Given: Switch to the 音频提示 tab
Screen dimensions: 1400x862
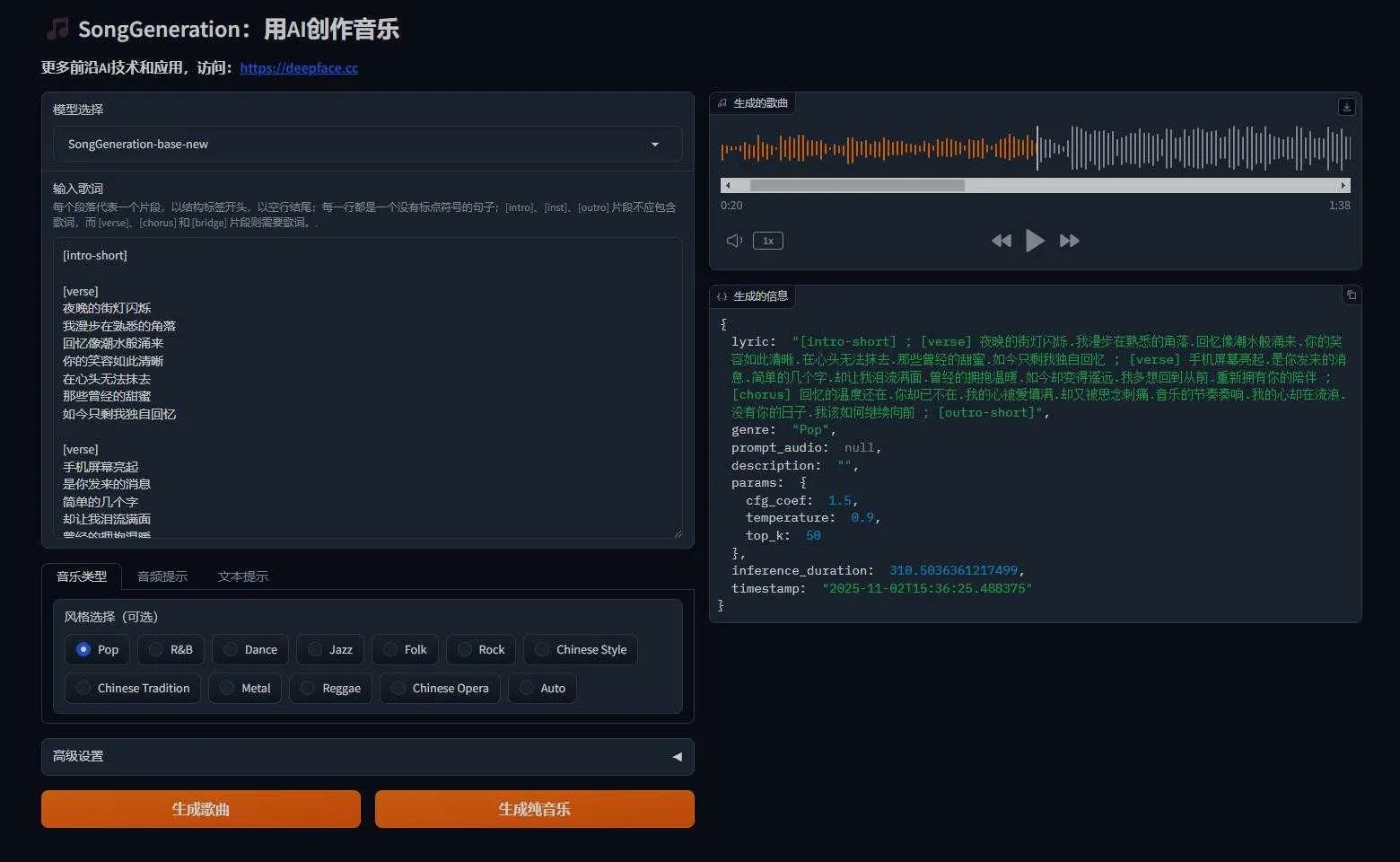Looking at the screenshot, I should pyautogui.click(x=162, y=576).
